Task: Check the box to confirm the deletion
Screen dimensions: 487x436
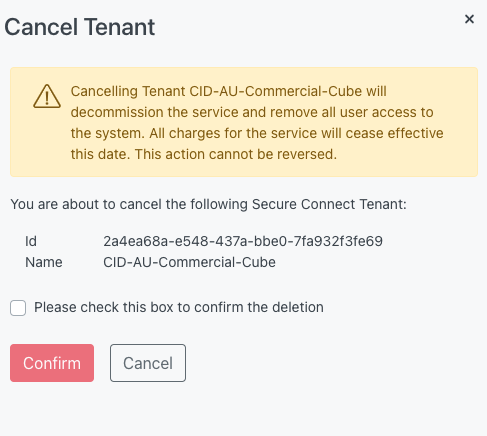Action: [18, 308]
